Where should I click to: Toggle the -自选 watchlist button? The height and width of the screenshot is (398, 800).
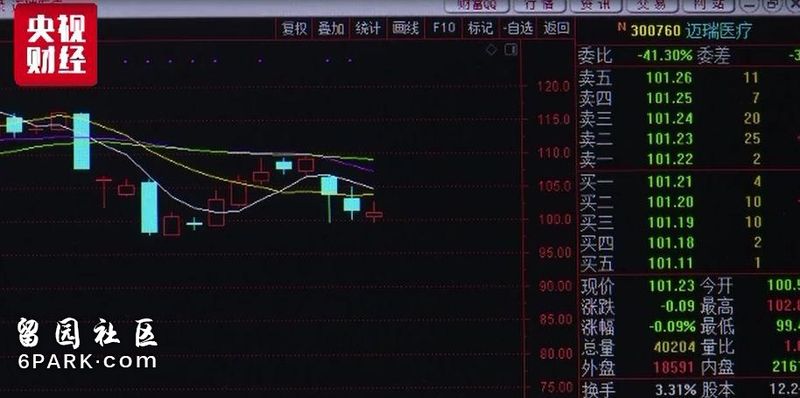click(518, 28)
